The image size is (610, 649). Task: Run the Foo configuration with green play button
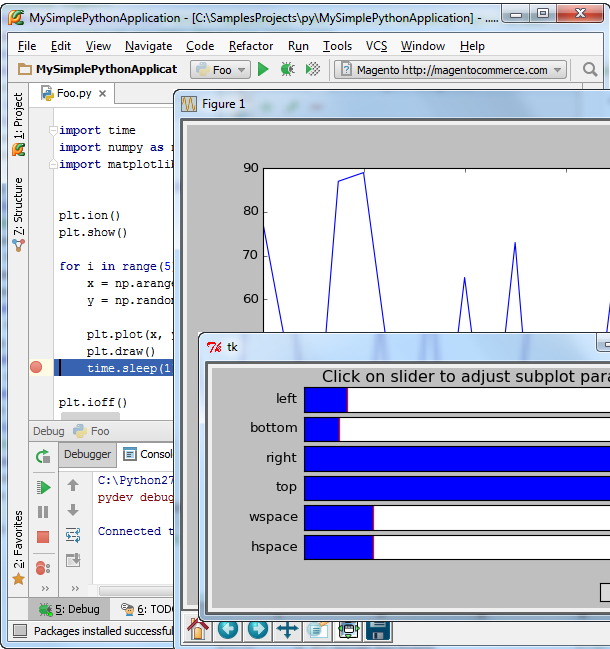click(x=263, y=70)
